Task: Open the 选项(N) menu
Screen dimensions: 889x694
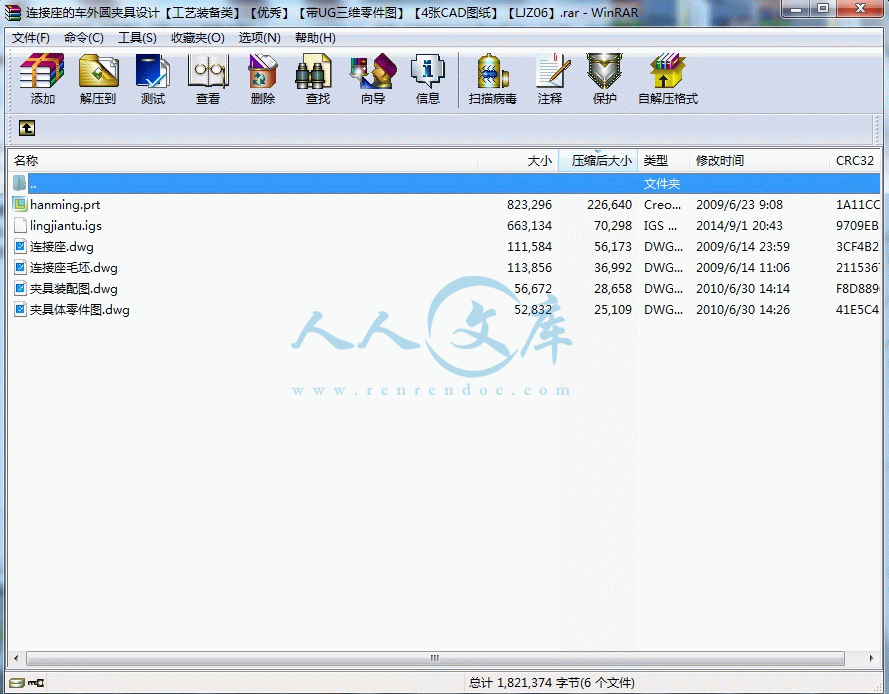Action: click(259, 38)
